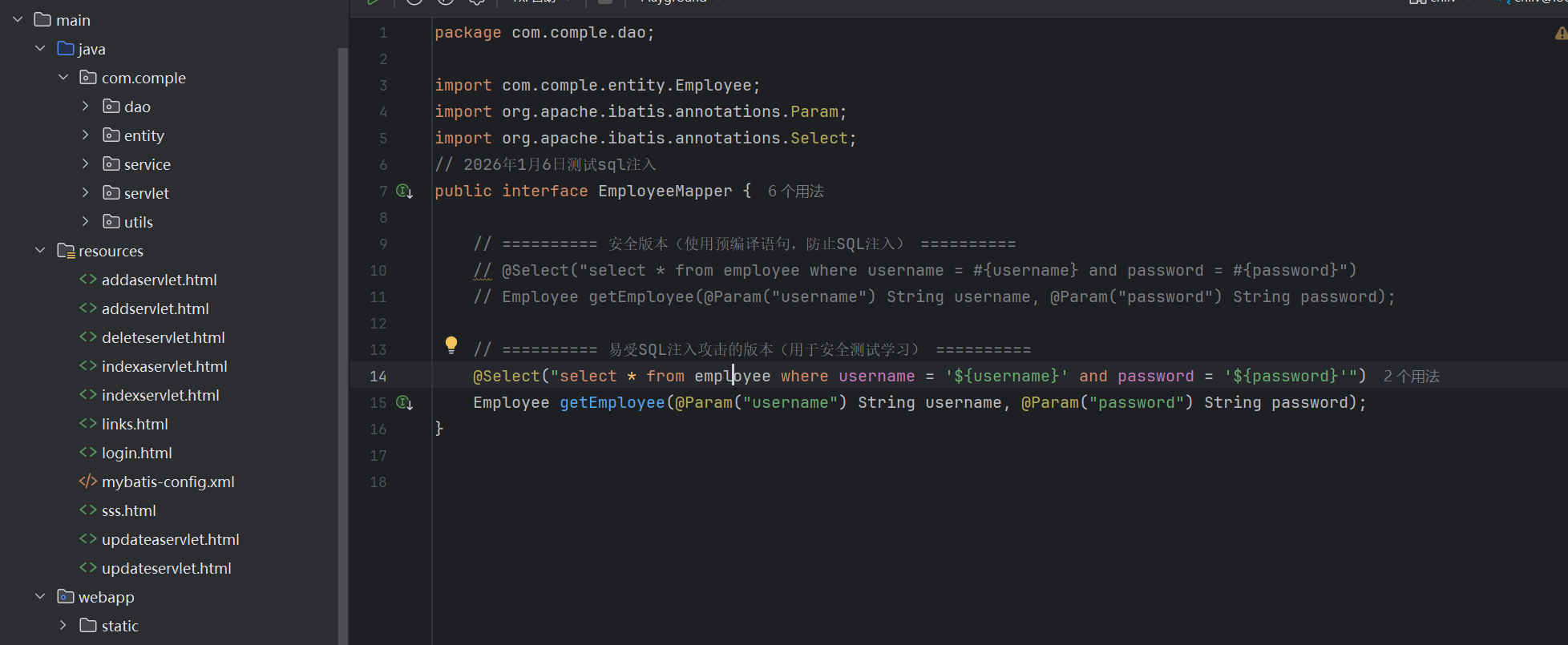This screenshot has height=645, width=1568.
Task: Click line number 10 in the gutter
Action: [378, 271]
